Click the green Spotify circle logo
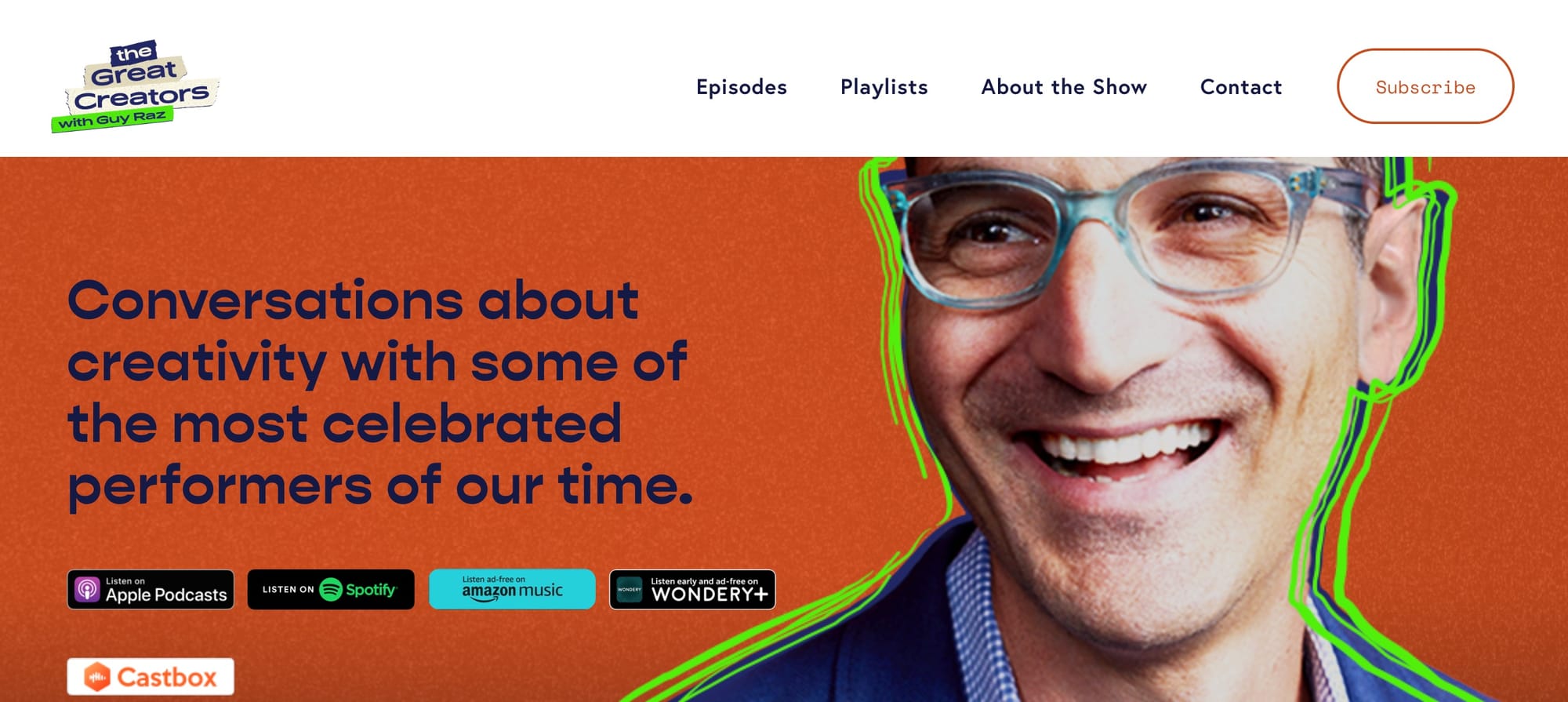1568x702 pixels. (x=331, y=590)
